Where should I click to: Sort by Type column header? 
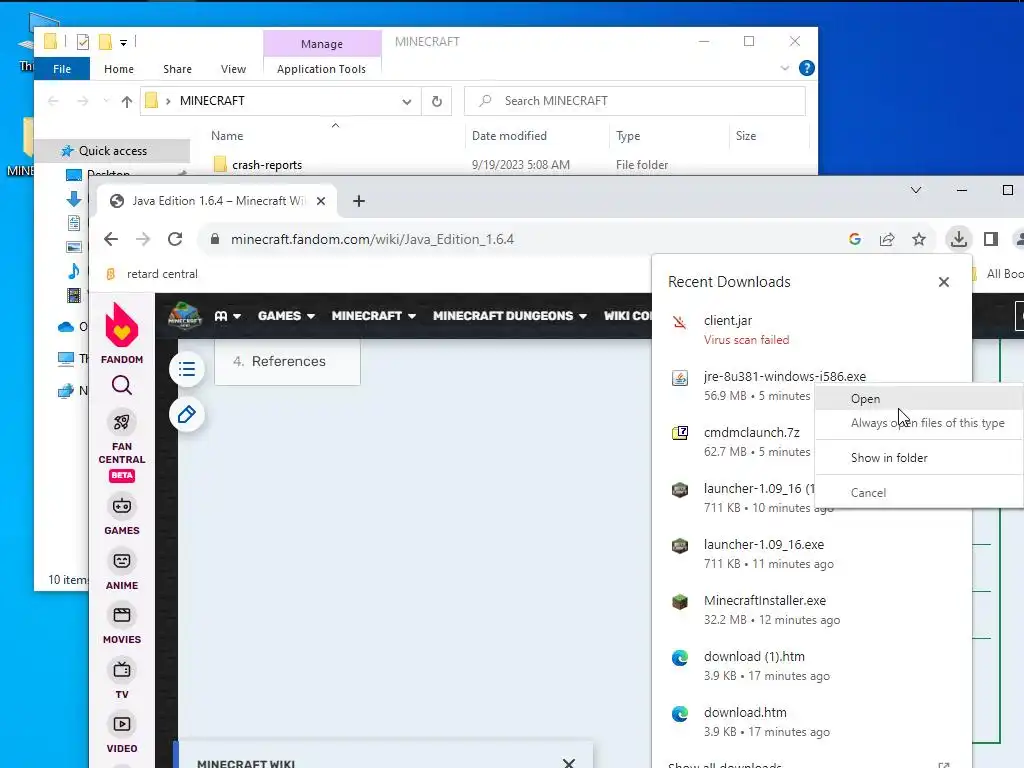coord(628,136)
